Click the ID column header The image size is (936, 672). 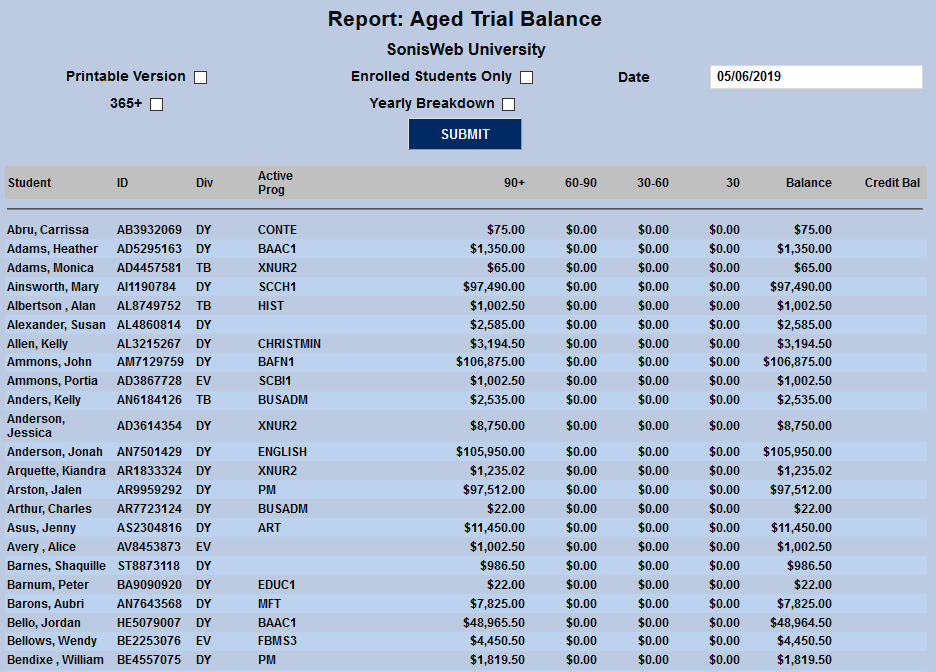pyautogui.click(x=123, y=183)
